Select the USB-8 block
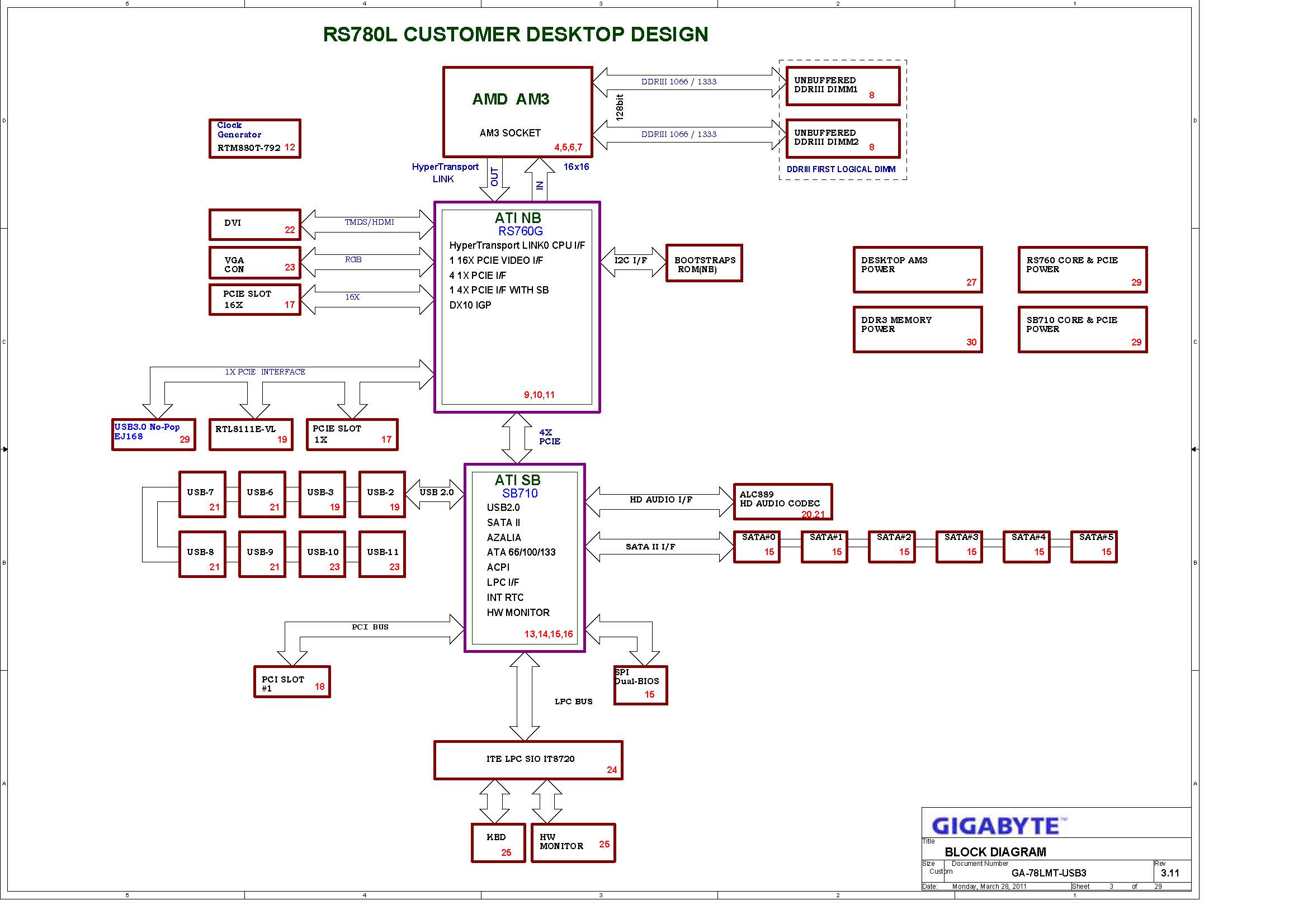Viewport: 1308px width, 924px height. tap(202, 554)
